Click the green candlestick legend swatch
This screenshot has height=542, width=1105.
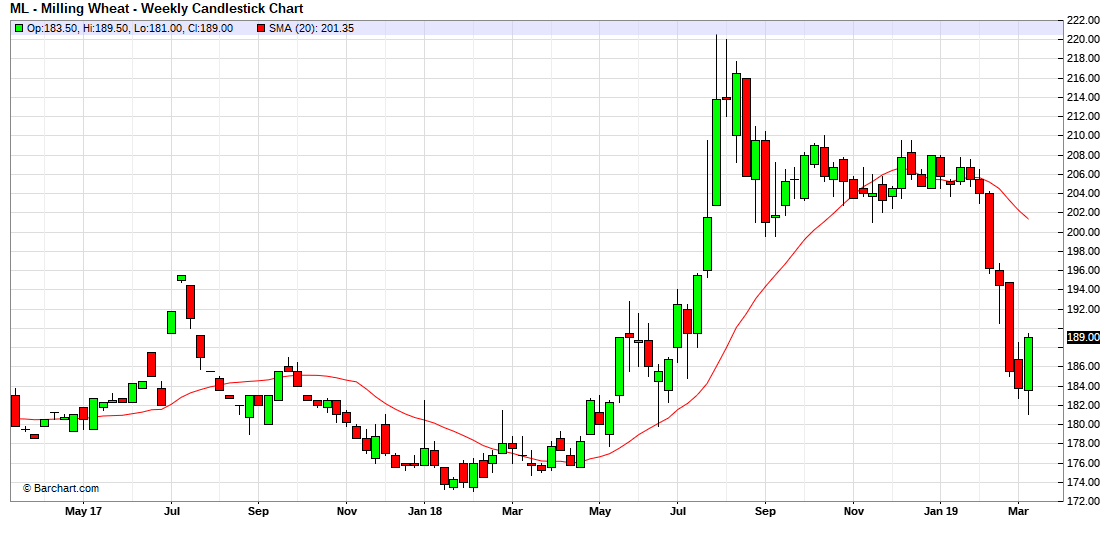tap(19, 28)
